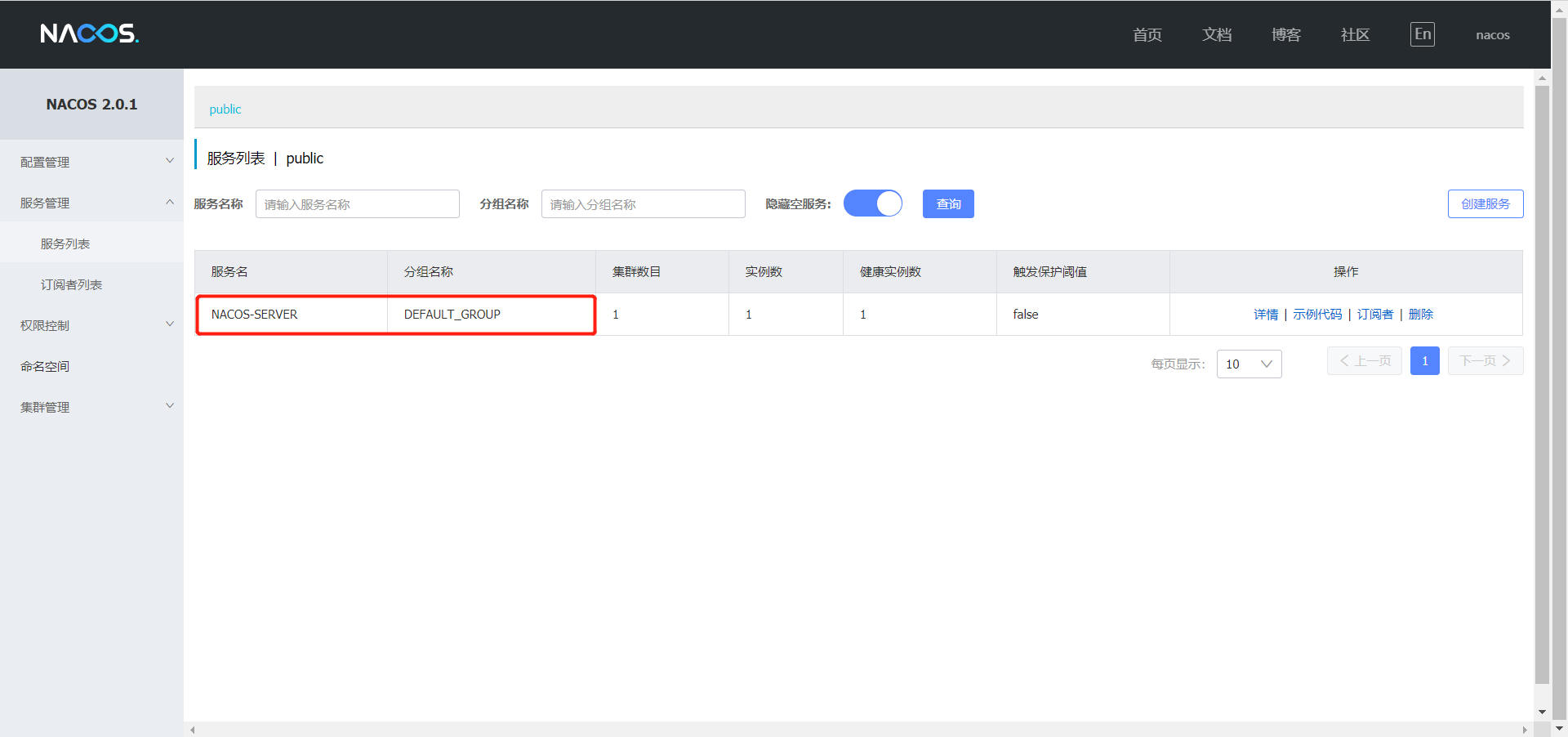
Task: Click the 下一页 pagination button
Action: (x=1486, y=361)
